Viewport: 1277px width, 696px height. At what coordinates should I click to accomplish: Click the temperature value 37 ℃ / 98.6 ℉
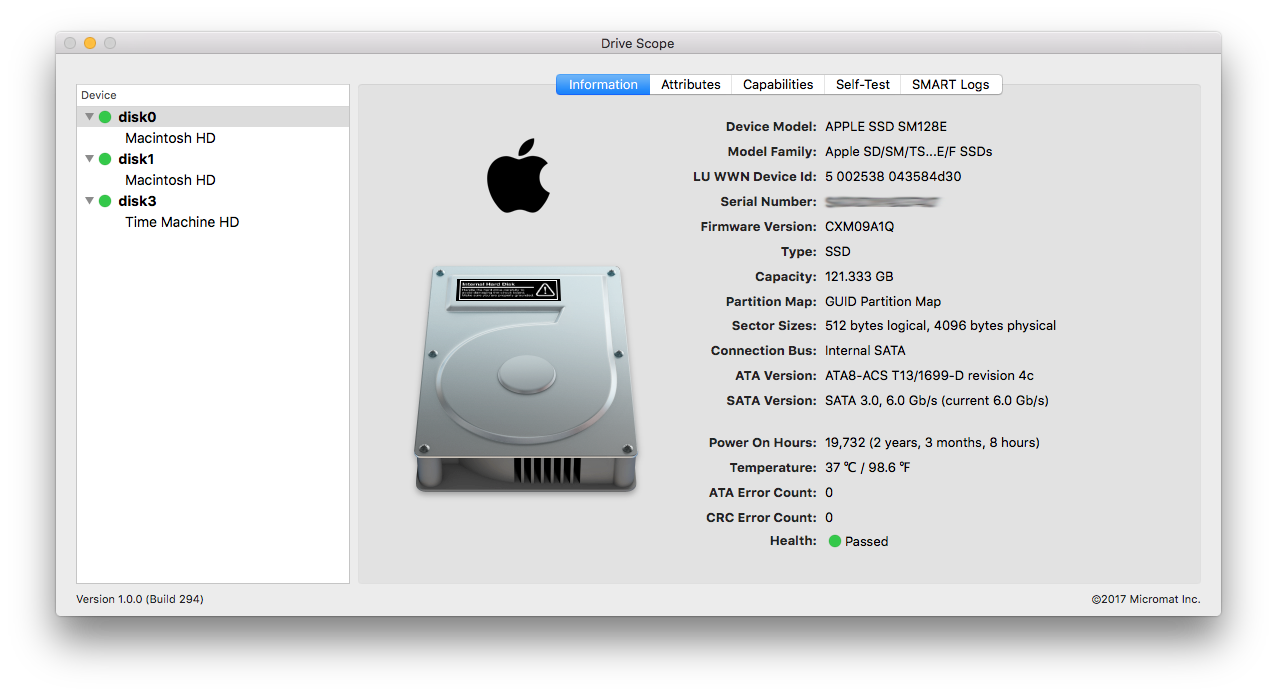(x=867, y=468)
